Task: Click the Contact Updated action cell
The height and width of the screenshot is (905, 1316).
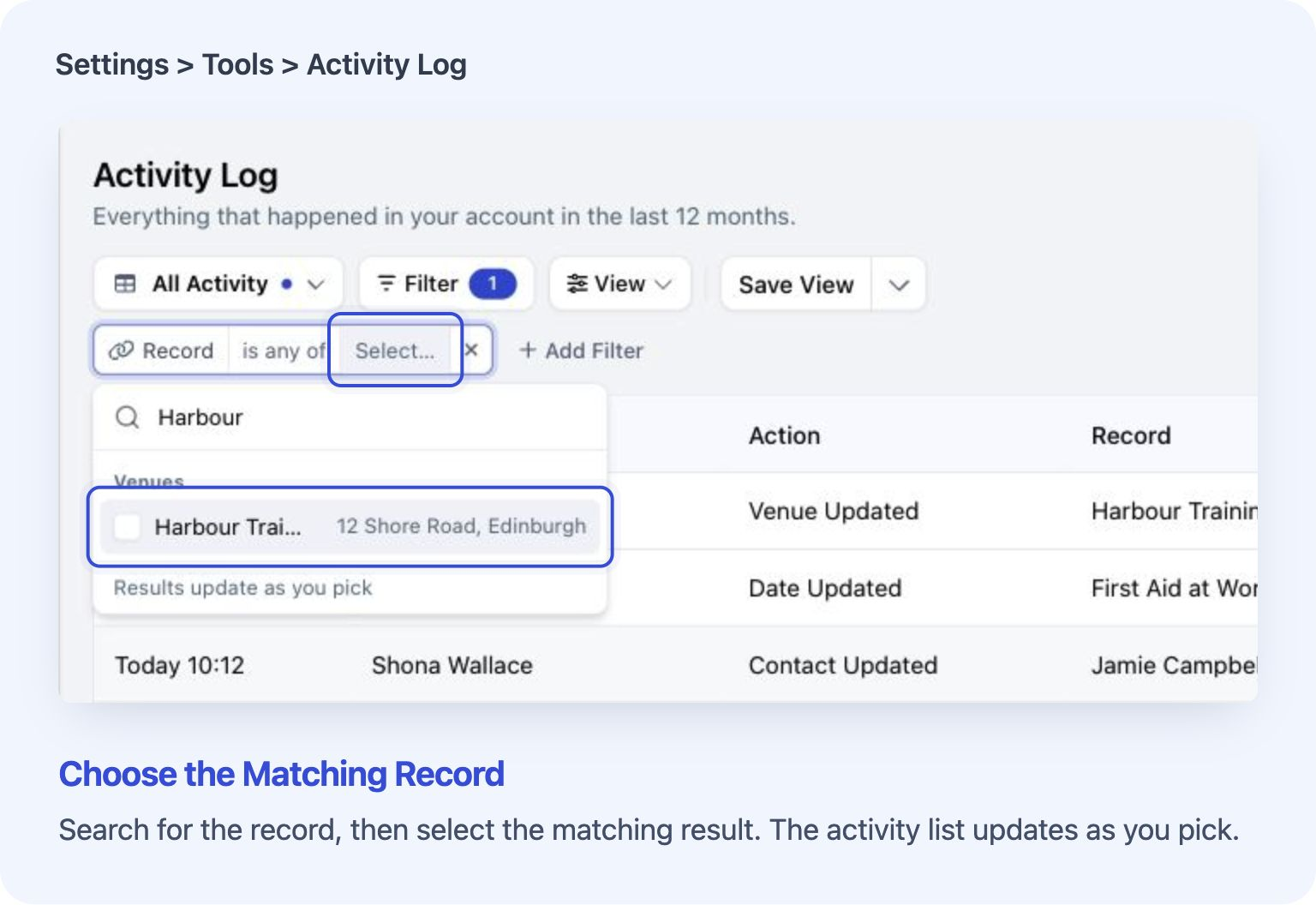Action: pos(843,665)
